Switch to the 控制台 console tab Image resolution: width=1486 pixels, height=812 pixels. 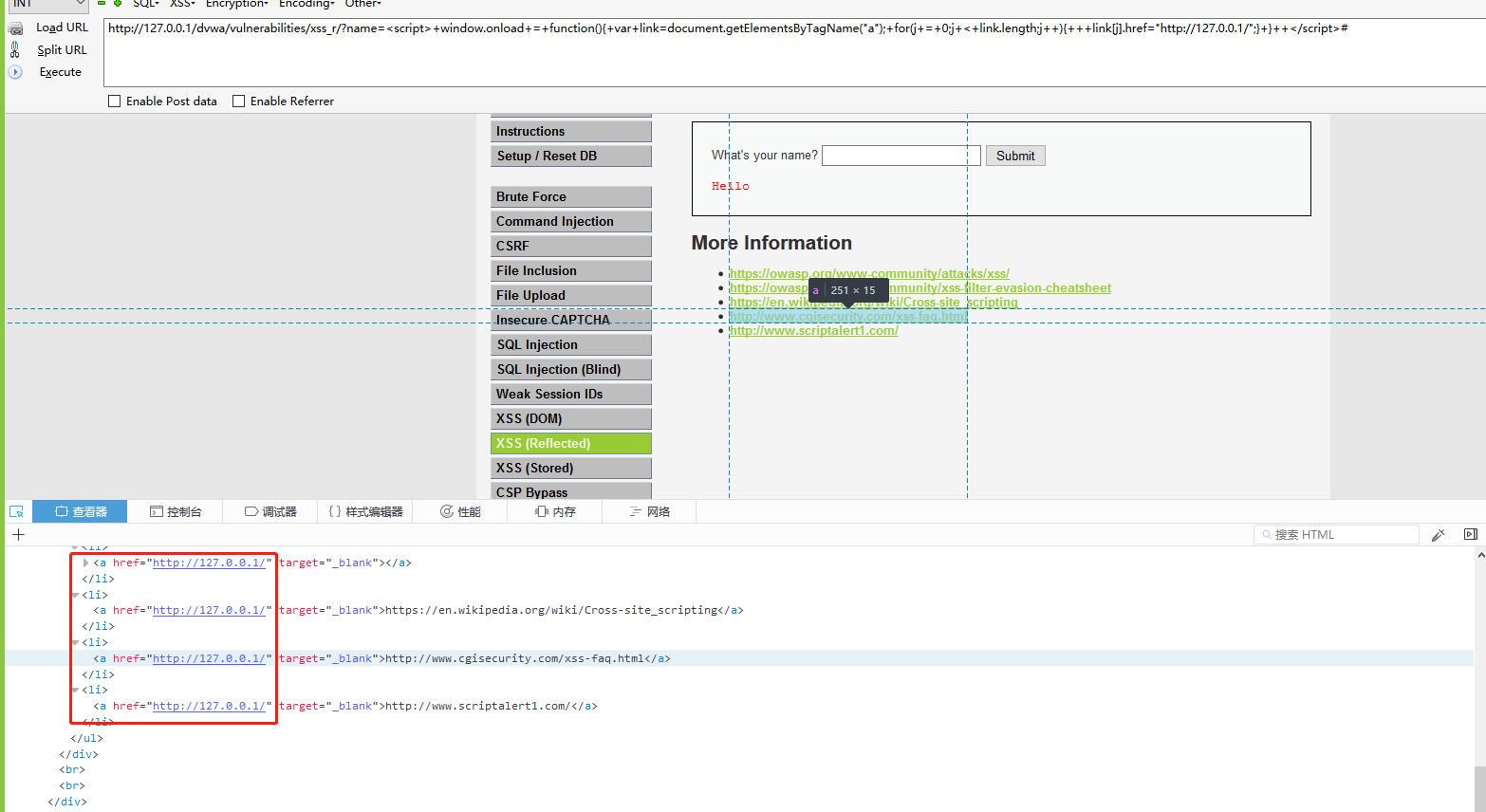click(x=177, y=511)
